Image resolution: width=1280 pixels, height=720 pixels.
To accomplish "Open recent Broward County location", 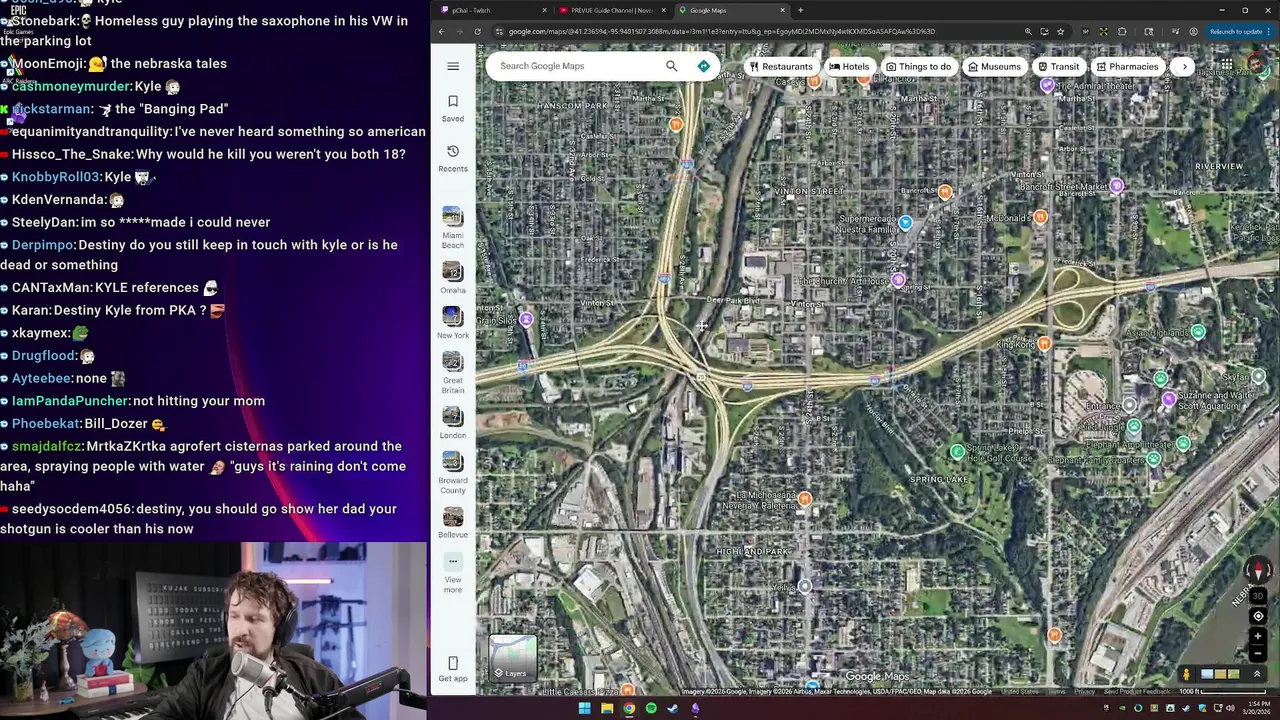I will (x=453, y=473).
